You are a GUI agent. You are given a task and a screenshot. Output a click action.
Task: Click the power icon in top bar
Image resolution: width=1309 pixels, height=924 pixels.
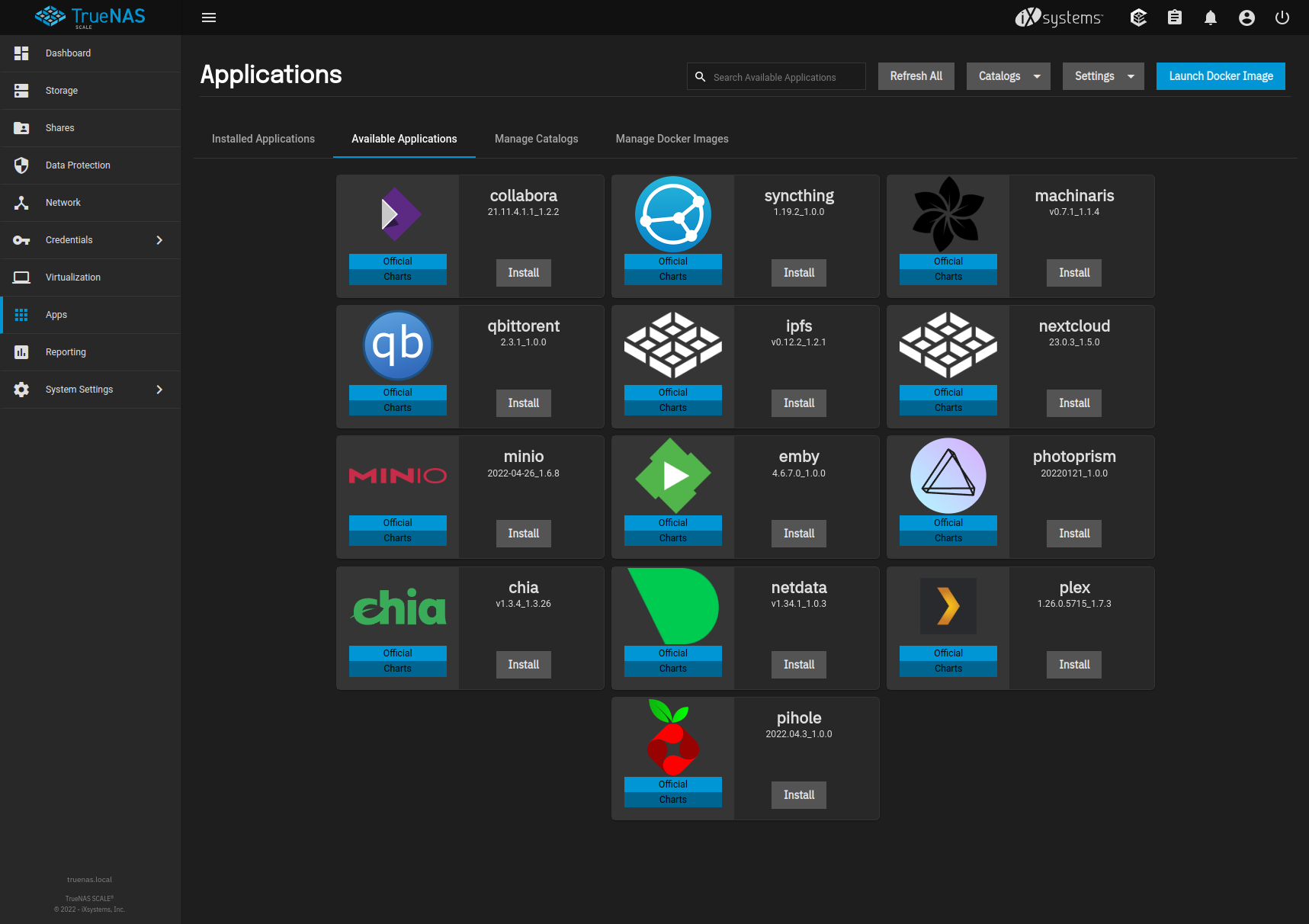[x=1282, y=18]
